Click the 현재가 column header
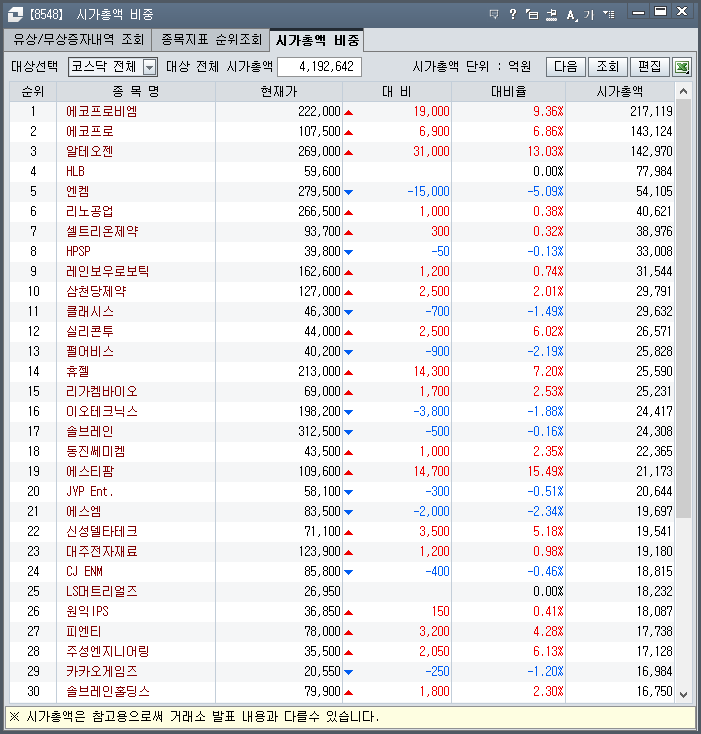701x734 pixels. tap(279, 91)
